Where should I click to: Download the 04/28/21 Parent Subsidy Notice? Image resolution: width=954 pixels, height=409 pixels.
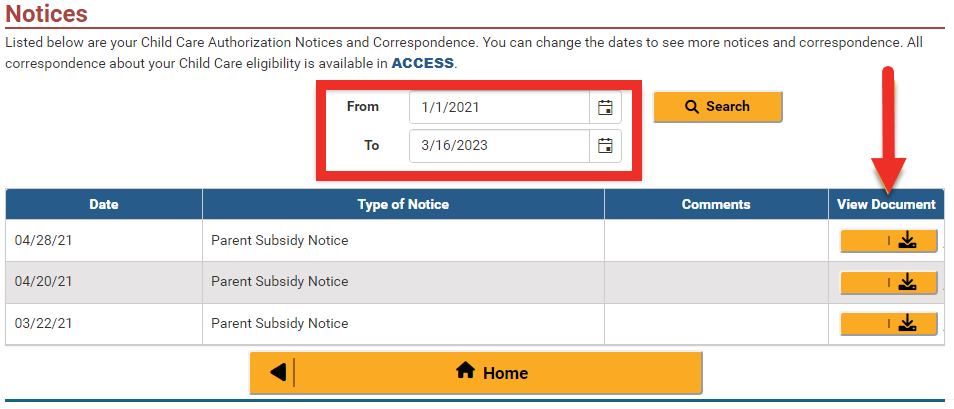(x=889, y=241)
